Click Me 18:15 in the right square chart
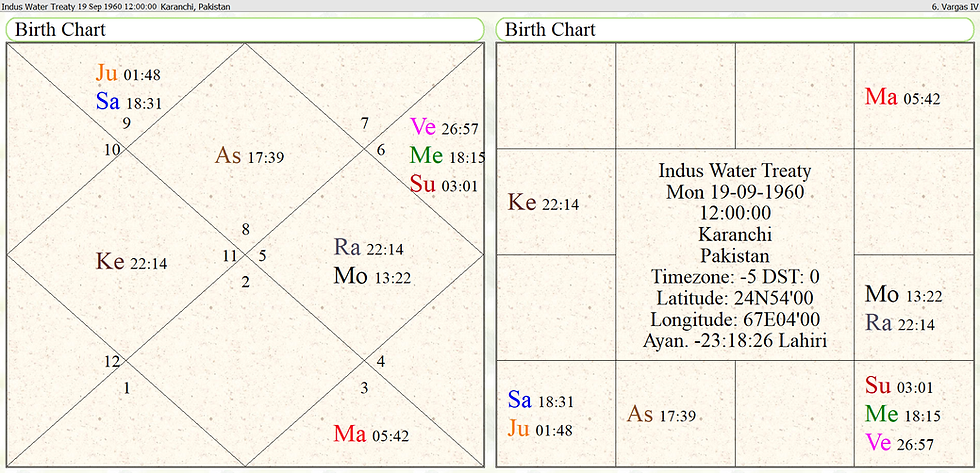Screen dimensions: 980x473 902,414
